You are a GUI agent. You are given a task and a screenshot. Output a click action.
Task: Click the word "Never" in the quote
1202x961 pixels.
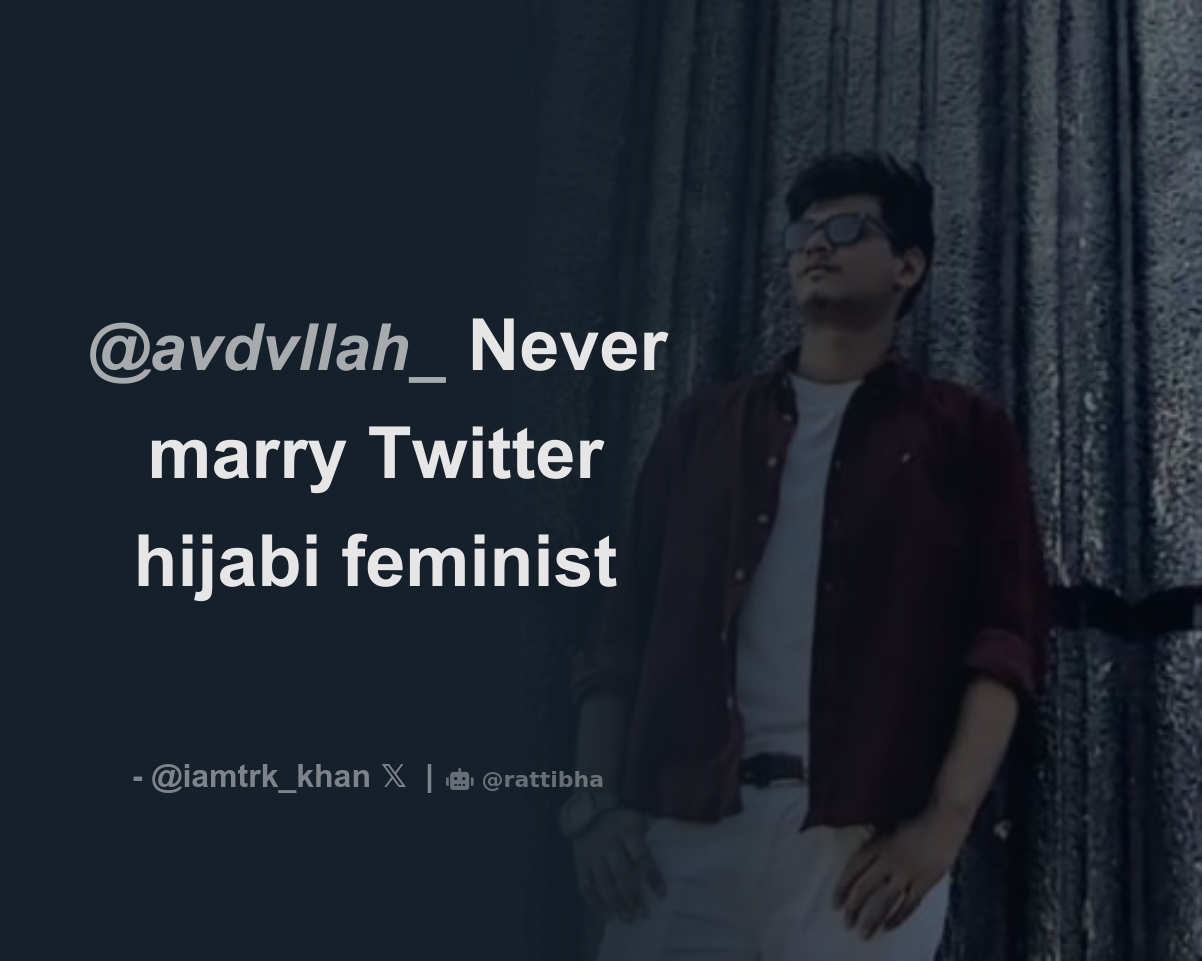[x=567, y=347]
